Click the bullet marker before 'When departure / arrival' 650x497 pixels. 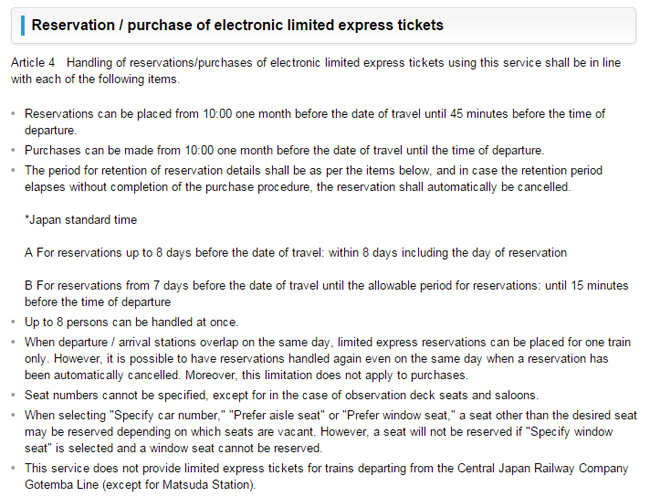(14, 342)
